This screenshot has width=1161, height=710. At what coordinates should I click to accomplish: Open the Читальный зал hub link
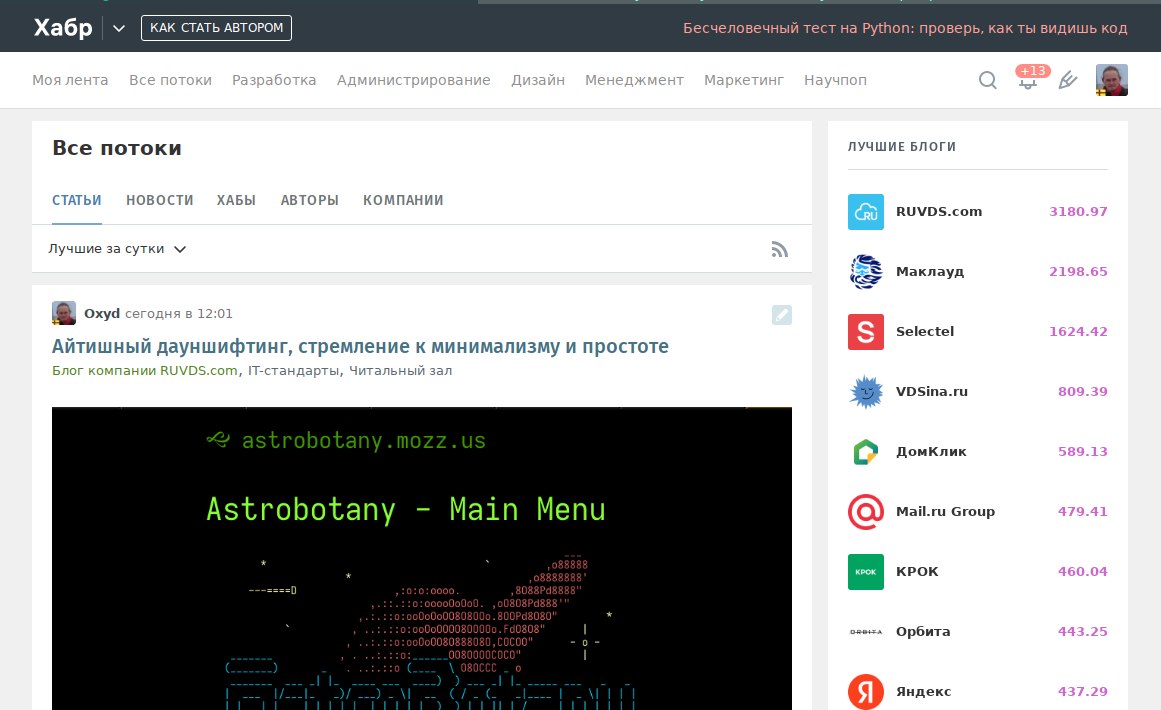[x=401, y=370]
